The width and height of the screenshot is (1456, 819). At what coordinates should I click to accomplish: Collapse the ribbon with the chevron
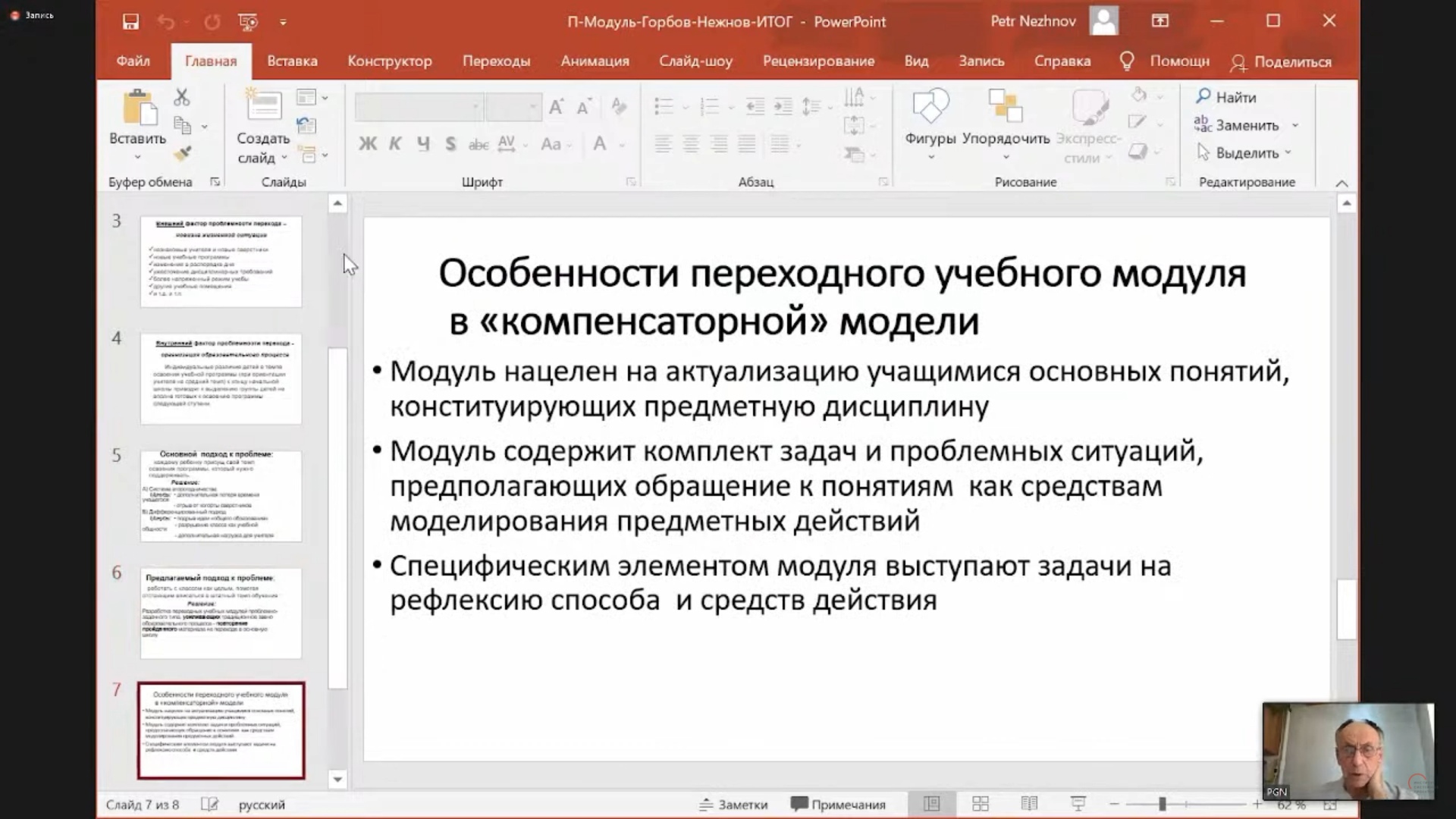[1341, 184]
